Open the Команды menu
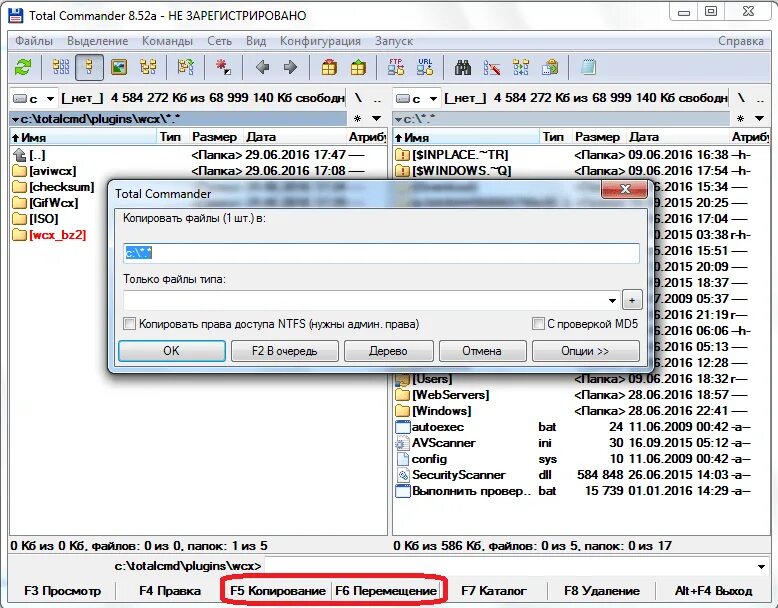This screenshot has width=778, height=608. [x=167, y=41]
